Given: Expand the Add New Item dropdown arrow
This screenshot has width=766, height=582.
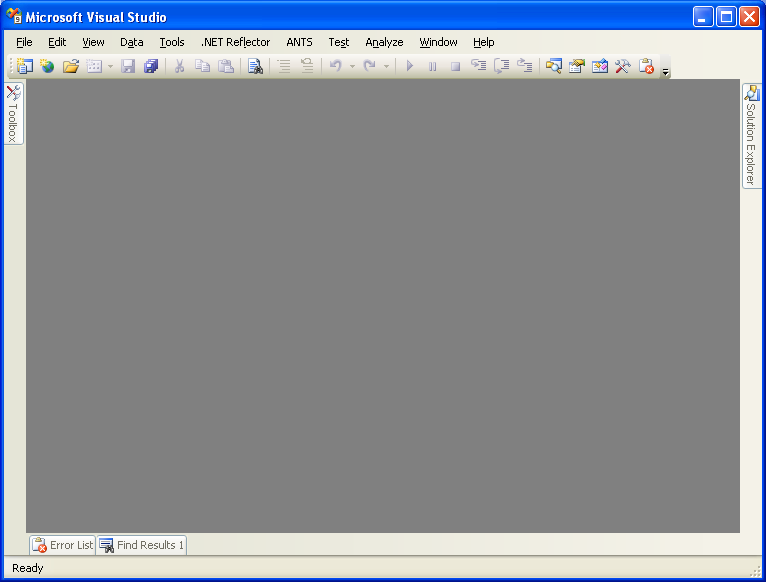Looking at the screenshot, I should pos(108,66).
